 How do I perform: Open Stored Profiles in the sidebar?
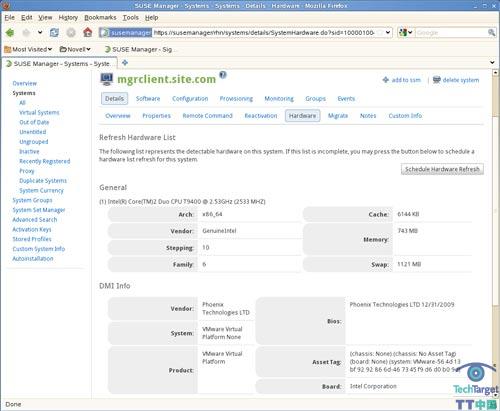pos(32,239)
